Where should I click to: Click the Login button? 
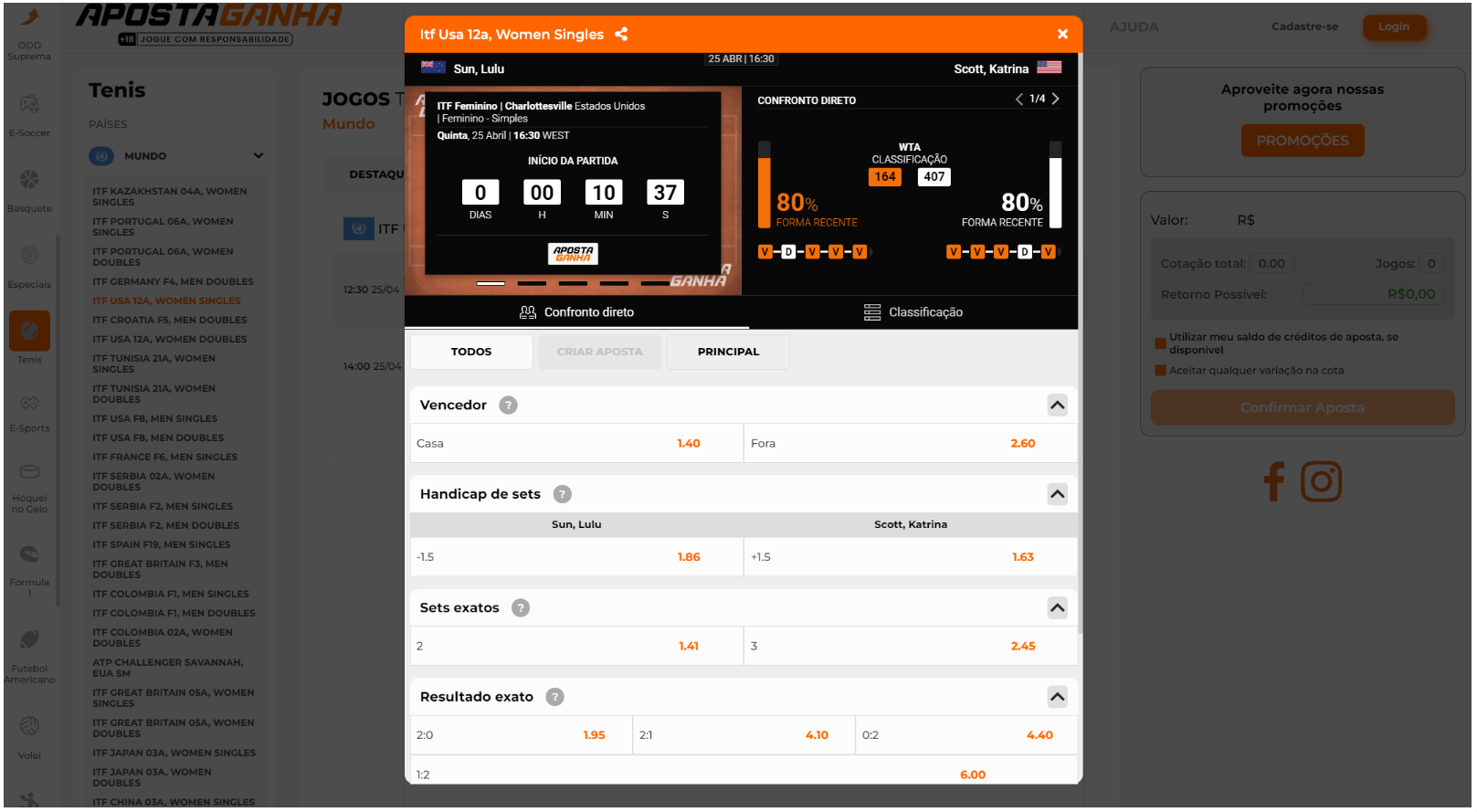click(1394, 26)
